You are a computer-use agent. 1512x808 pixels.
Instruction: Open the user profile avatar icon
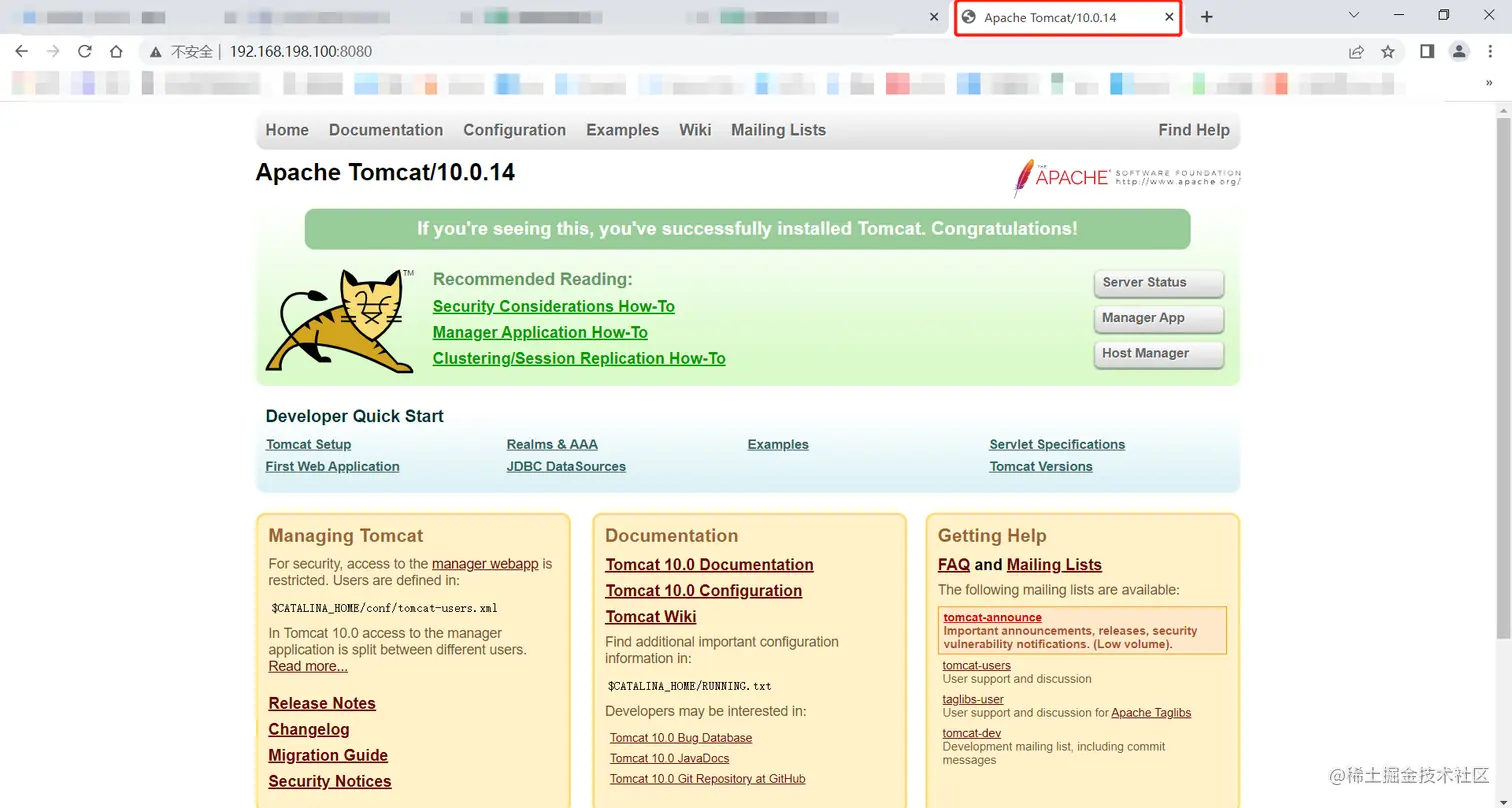coord(1459,51)
